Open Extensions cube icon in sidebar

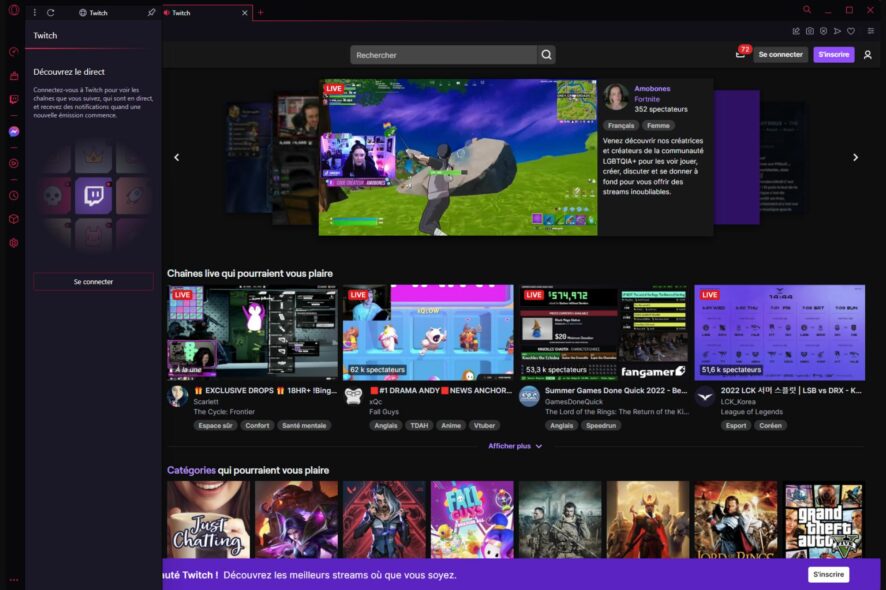point(14,219)
